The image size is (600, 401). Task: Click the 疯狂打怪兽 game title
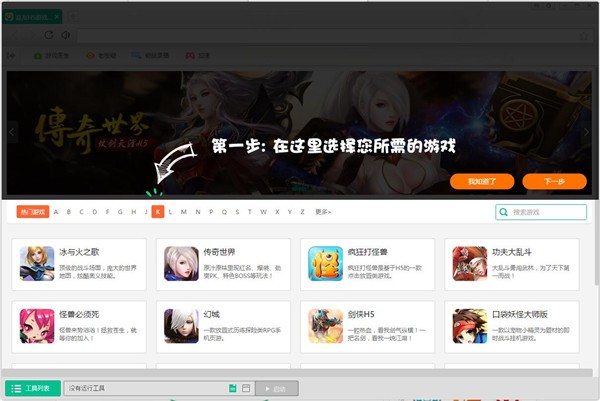(368, 252)
